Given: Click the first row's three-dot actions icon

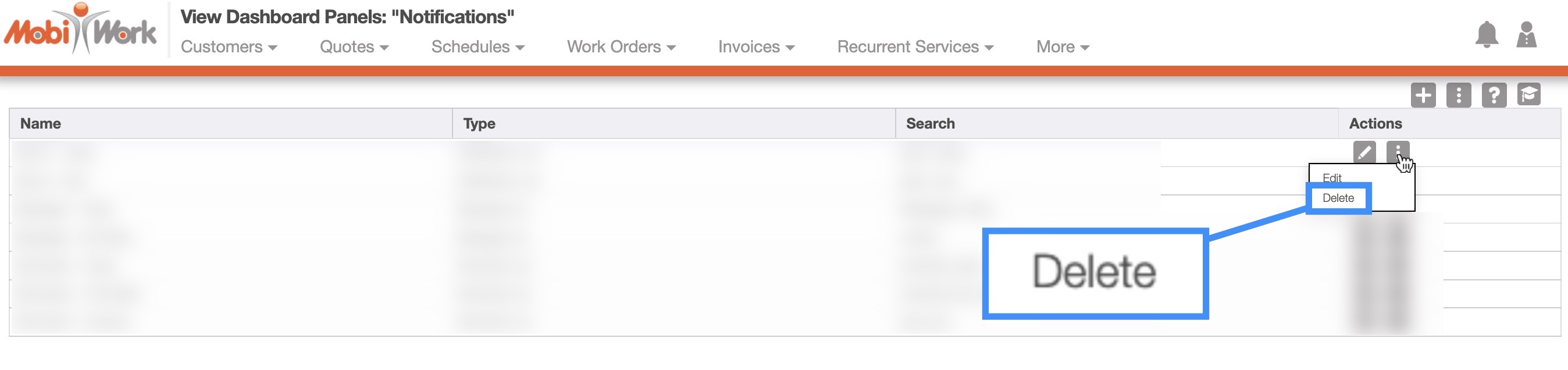Looking at the screenshot, I should [x=1398, y=151].
